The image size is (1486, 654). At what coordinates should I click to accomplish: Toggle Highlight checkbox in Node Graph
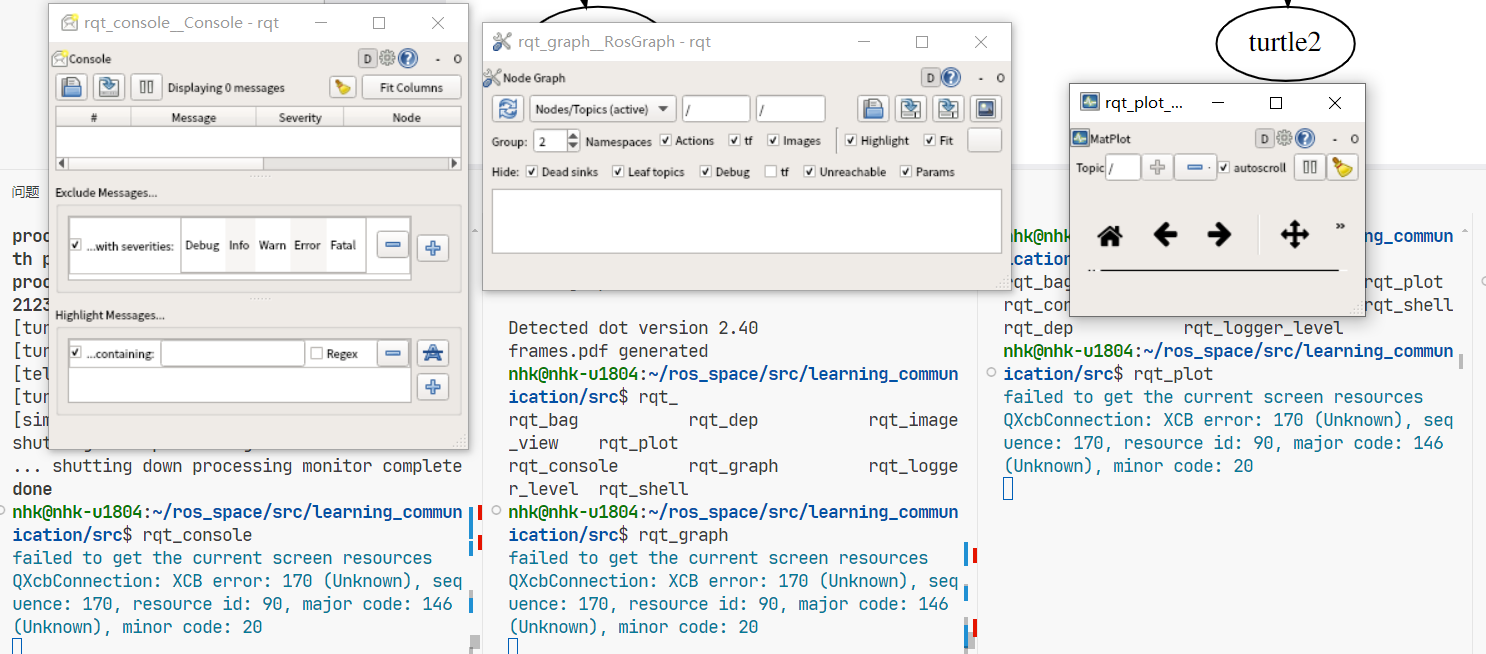click(851, 141)
